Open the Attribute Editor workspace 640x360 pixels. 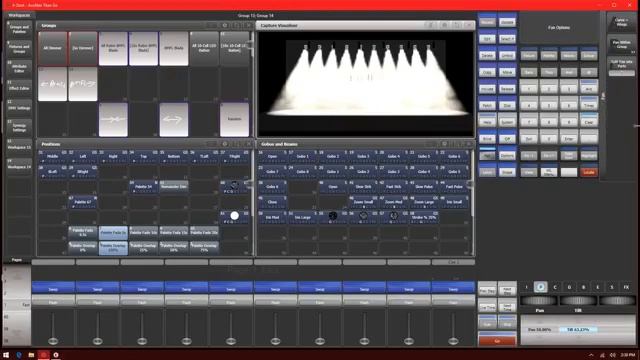19,68
